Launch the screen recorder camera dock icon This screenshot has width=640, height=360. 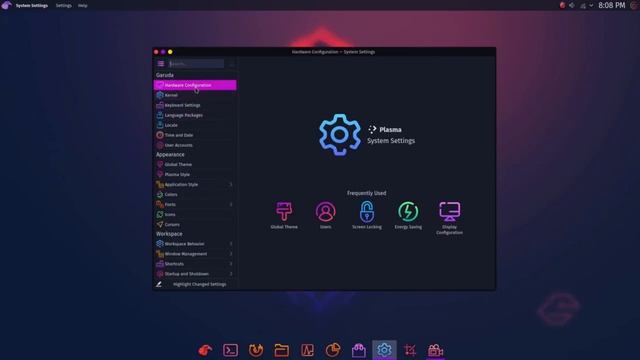point(436,350)
